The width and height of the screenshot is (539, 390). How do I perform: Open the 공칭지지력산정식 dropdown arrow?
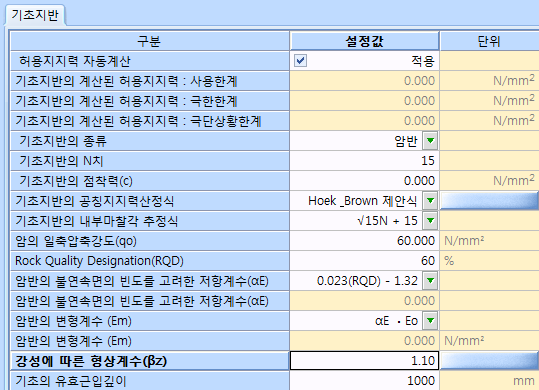coord(430,201)
